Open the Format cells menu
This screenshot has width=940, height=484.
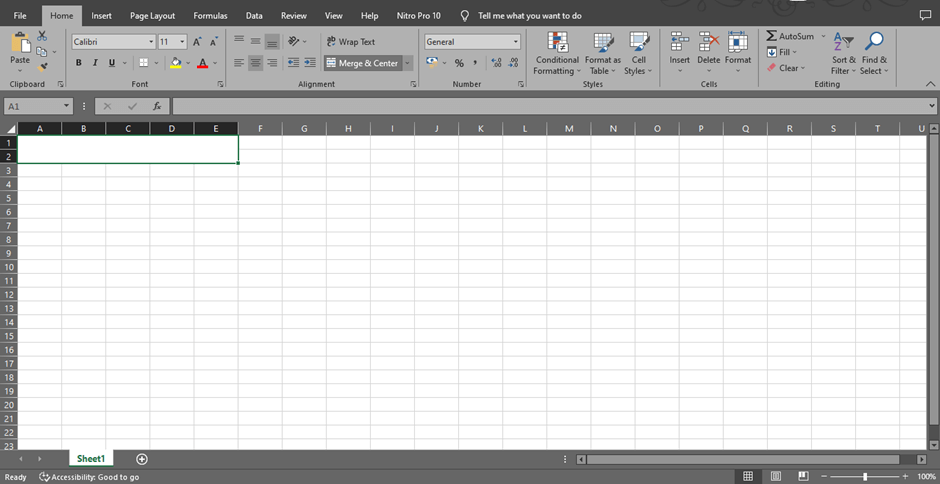point(738,53)
